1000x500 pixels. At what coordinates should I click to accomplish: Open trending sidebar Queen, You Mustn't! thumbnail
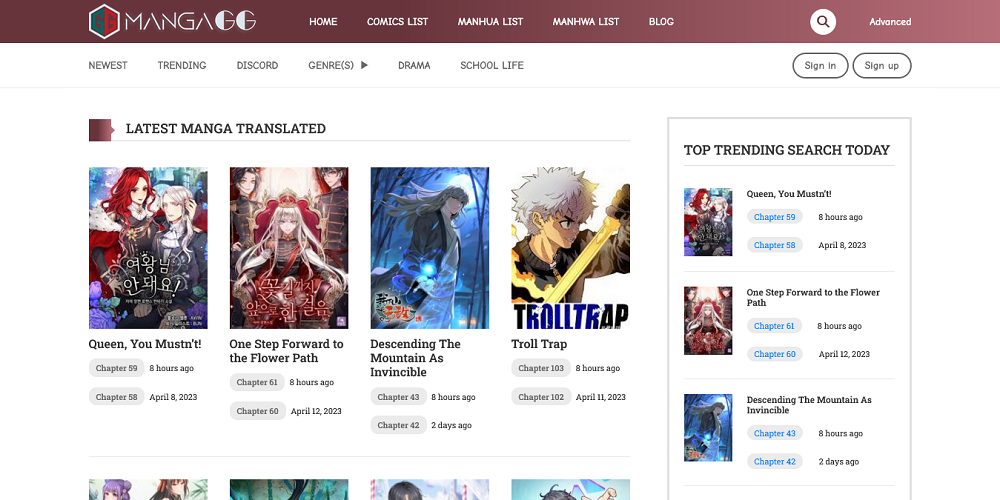(x=708, y=222)
